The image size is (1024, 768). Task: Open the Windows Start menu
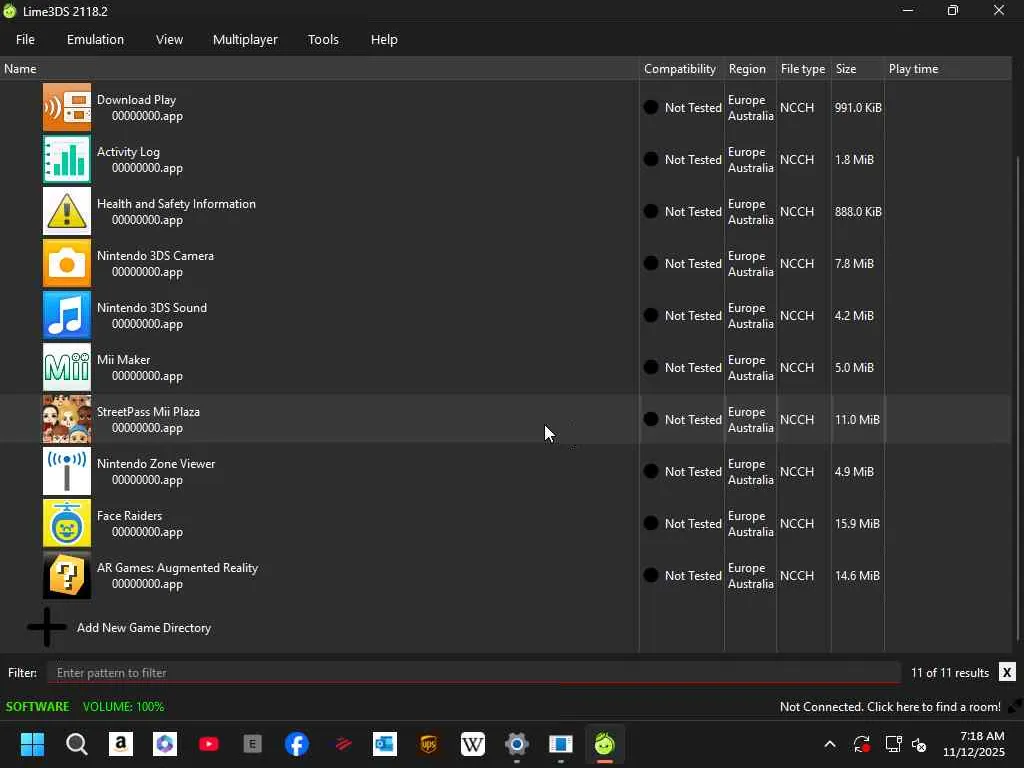(32, 744)
